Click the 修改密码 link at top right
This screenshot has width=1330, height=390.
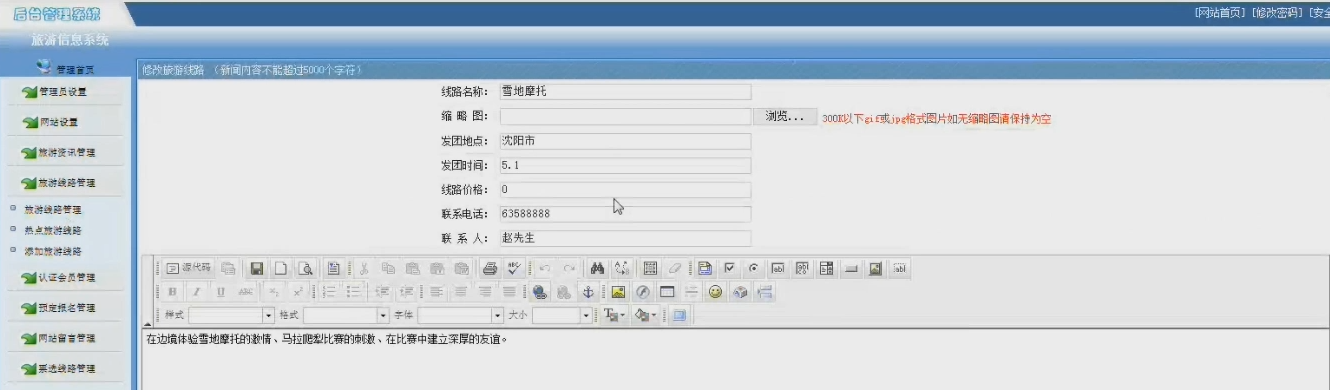click(x=1276, y=13)
